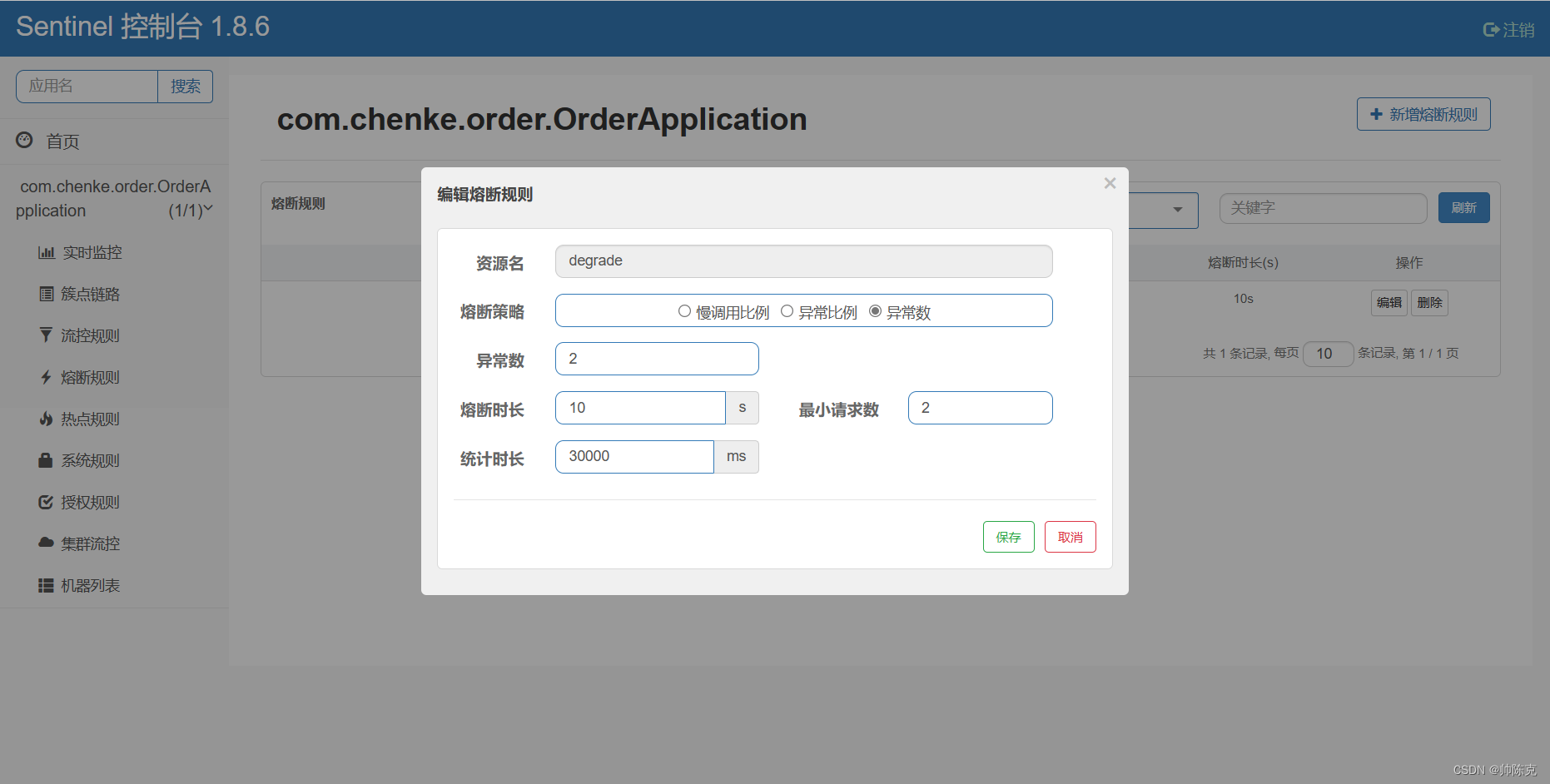Click the s unit addon of 熔断时长
The width and height of the screenshot is (1550, 784).
point(743,408)
